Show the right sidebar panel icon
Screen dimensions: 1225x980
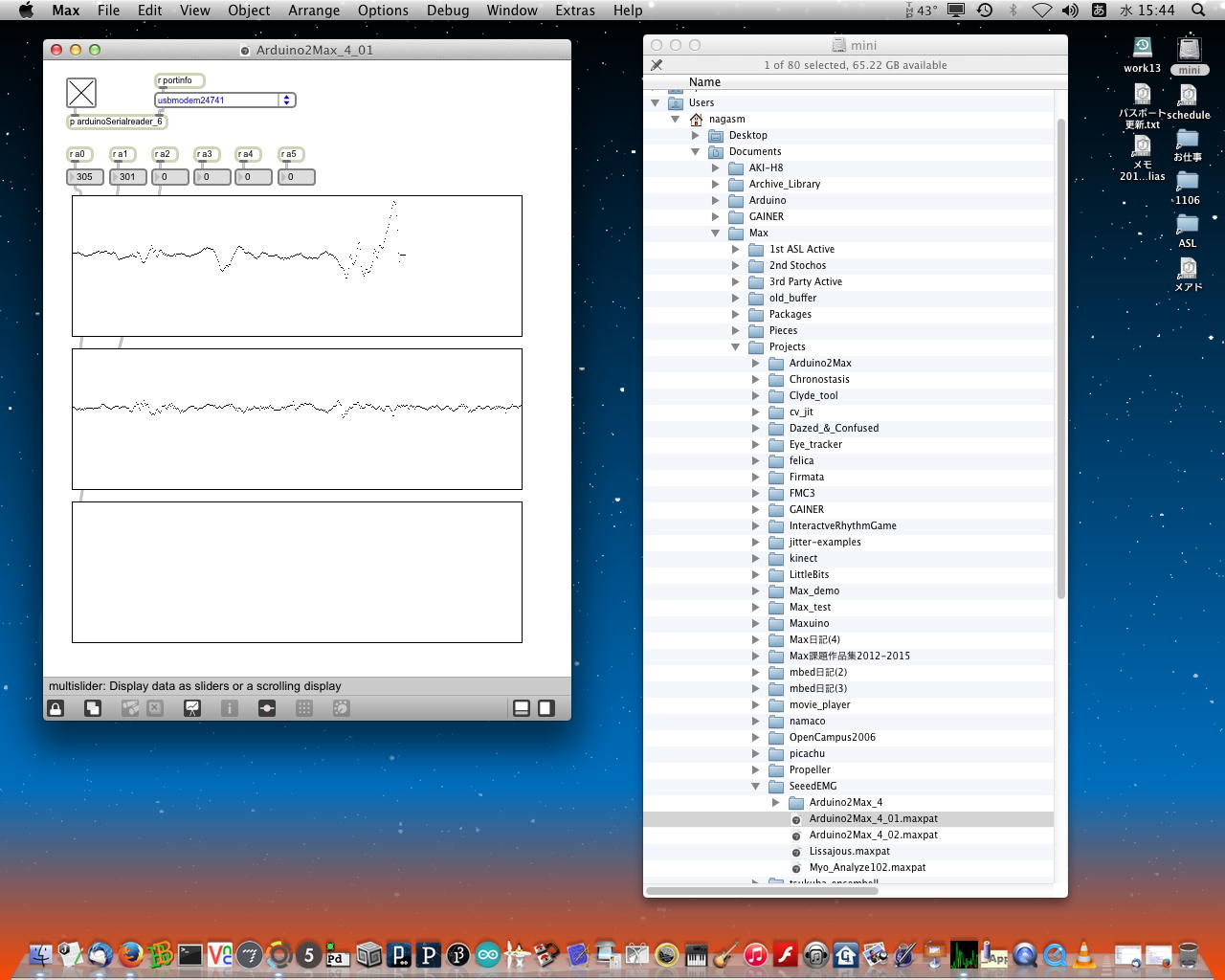(546, 708)
